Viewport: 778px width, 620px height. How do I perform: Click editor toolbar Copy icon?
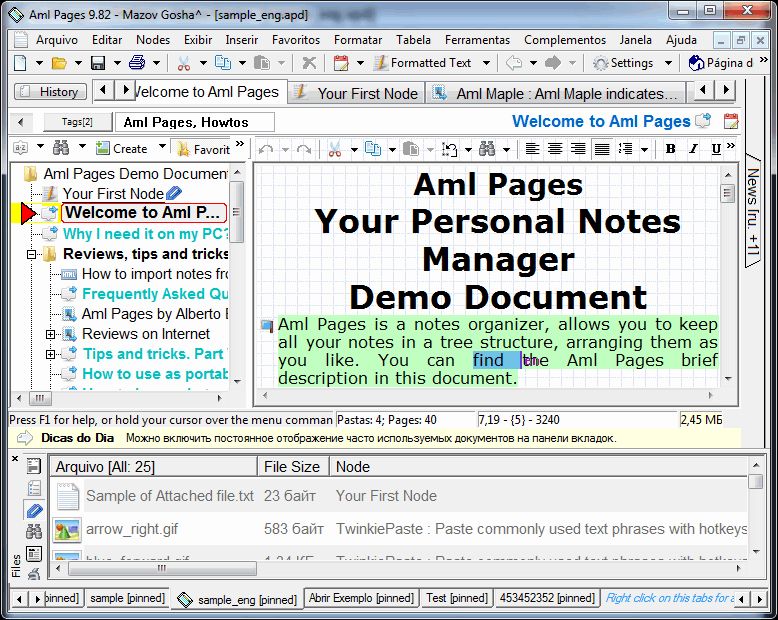tap(373, 148)
